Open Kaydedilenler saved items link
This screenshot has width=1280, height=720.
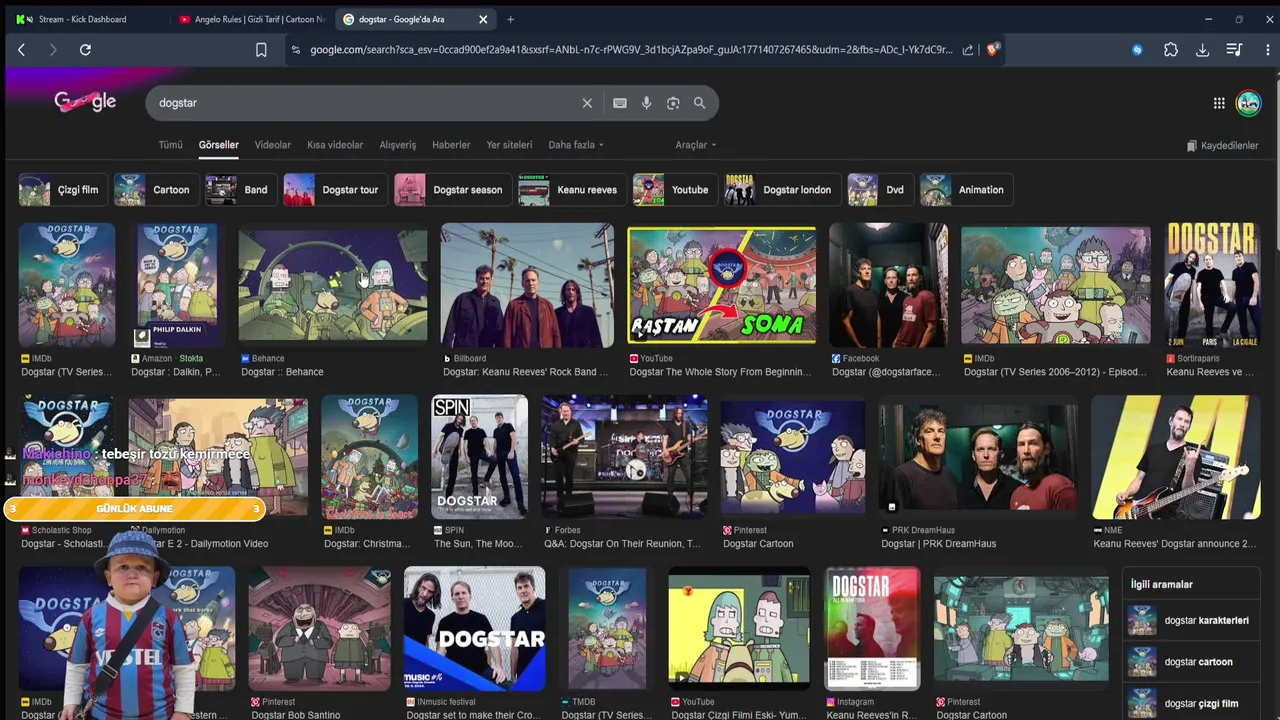click(1222, 146)
